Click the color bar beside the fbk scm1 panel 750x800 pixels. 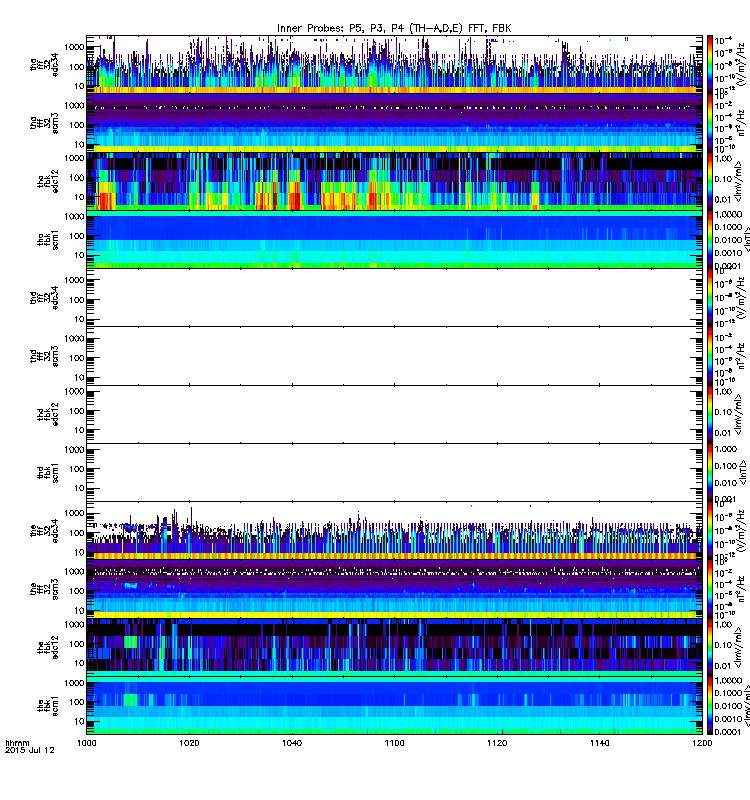point(710,705)
